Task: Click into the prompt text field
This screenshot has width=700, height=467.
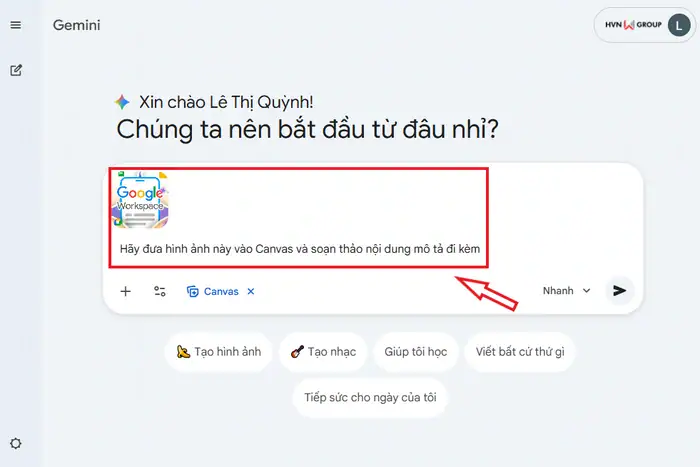Action: (x=300, y=249)
